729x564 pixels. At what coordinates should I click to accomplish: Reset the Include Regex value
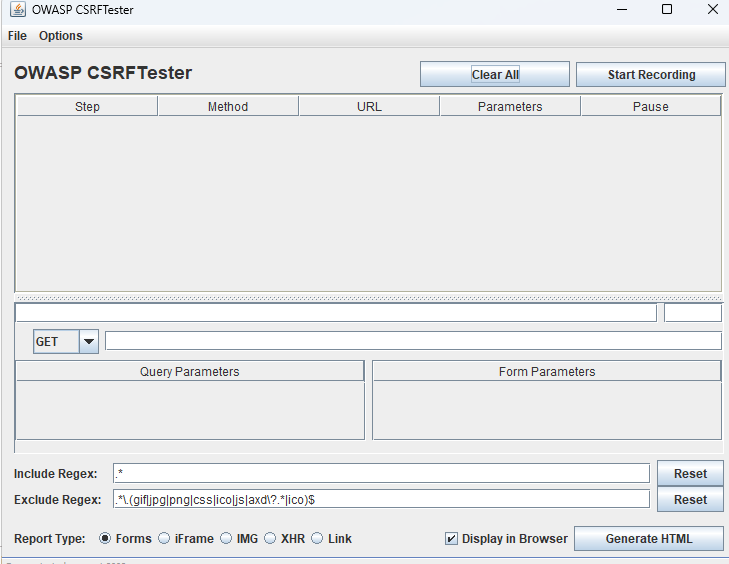coord(690,473)
